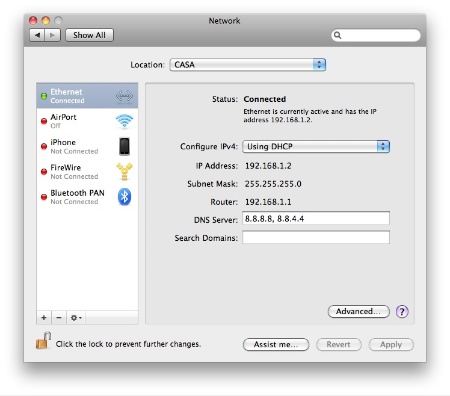The height and width of the screenshot is (396, 450).
Task: Click the Ethernet double-arrow icon
Action: [124, 96]
